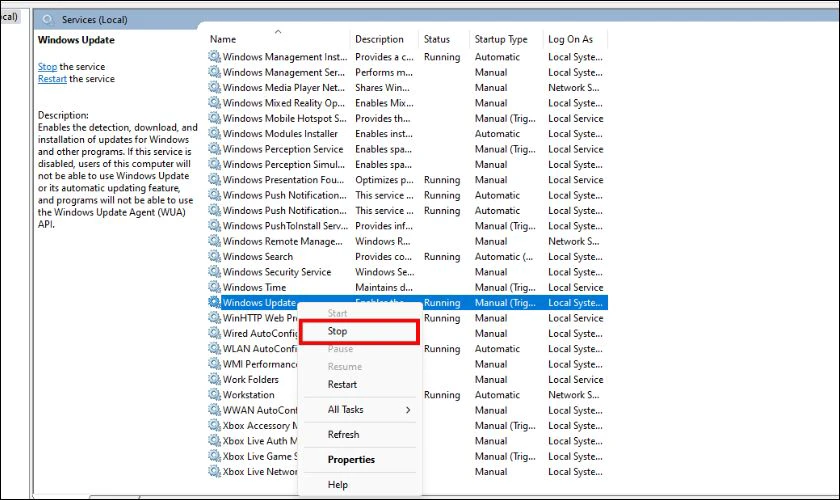This screenshot has height=500, width=840.
Task: Select the Workstation service name
Action: [249, 395]
